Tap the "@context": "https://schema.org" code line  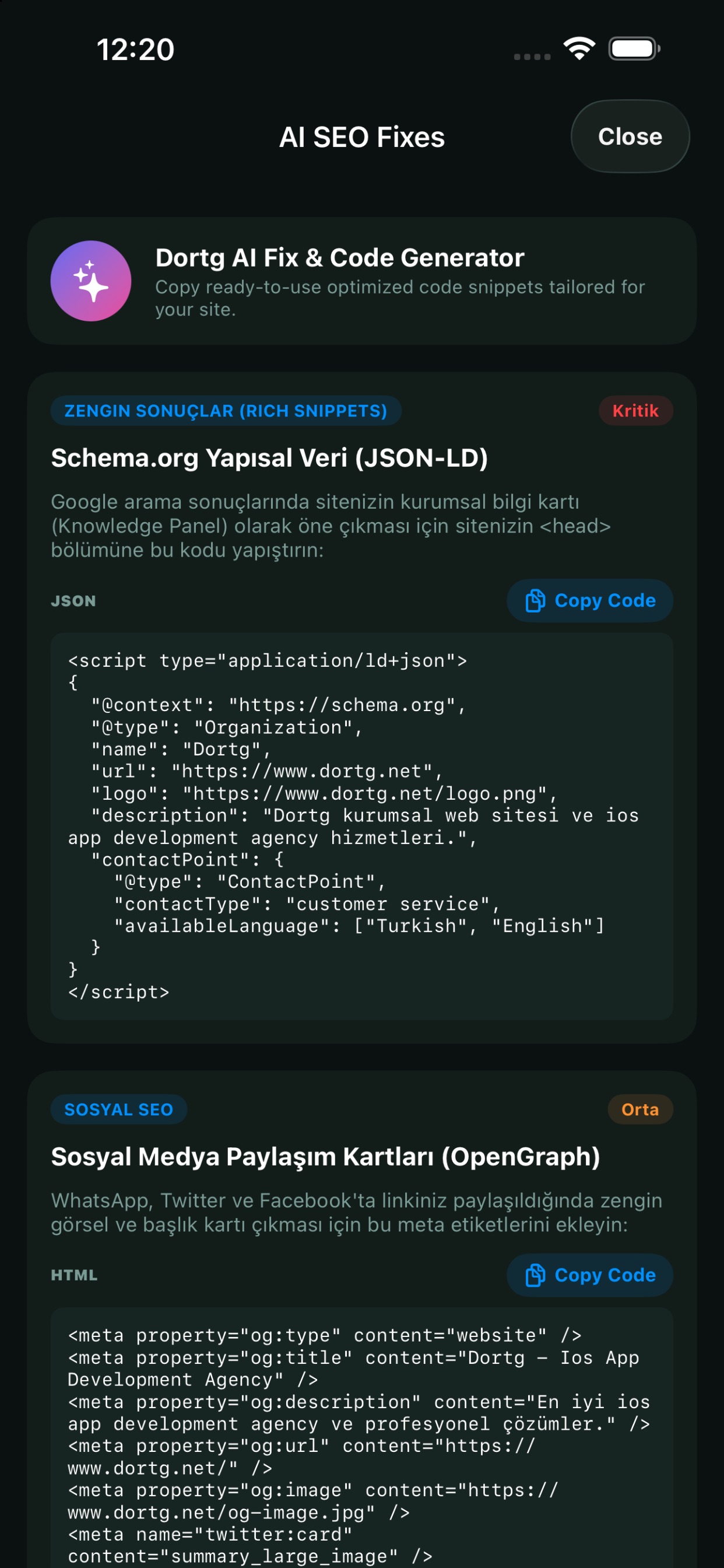278,705
